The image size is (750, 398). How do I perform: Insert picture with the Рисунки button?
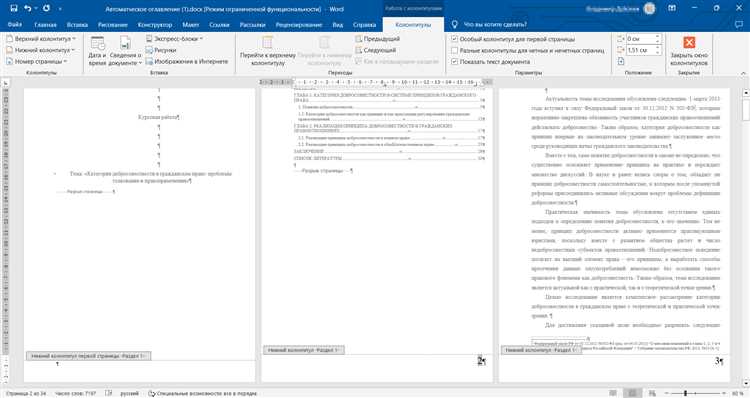click(161, 50)
